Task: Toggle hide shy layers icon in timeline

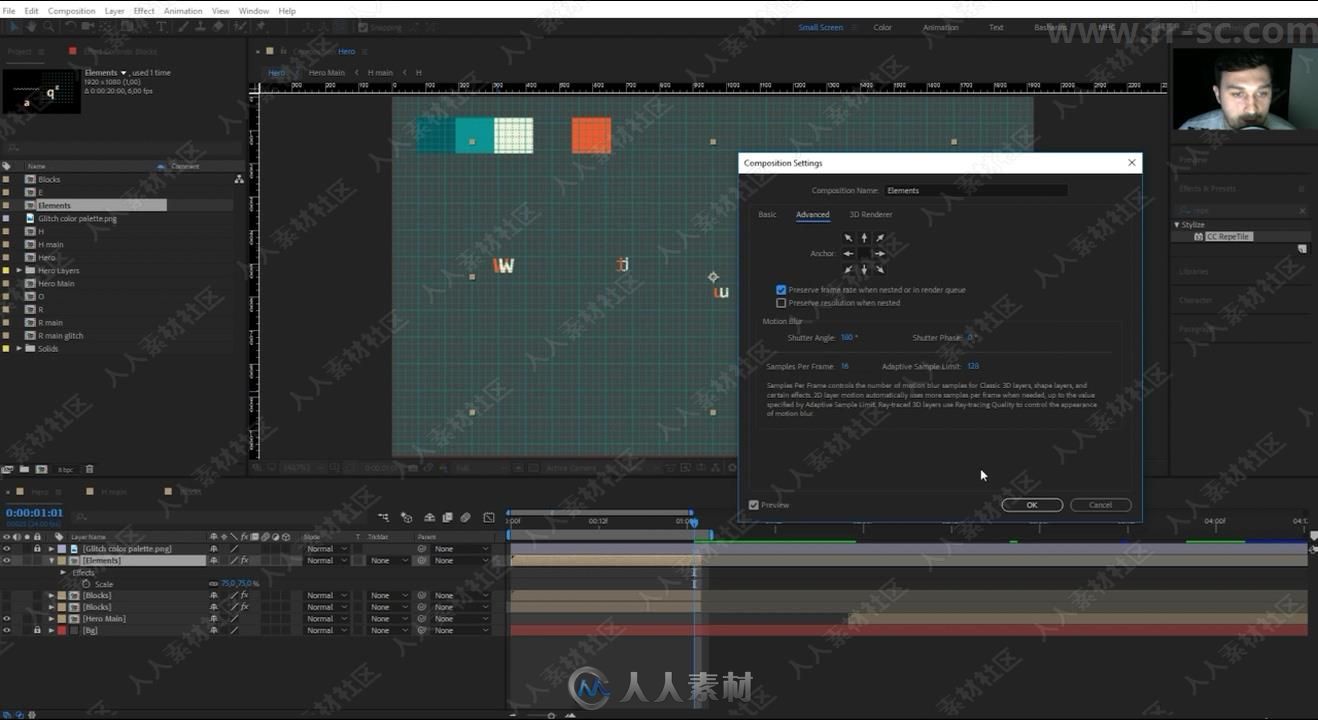Action: 429,517
